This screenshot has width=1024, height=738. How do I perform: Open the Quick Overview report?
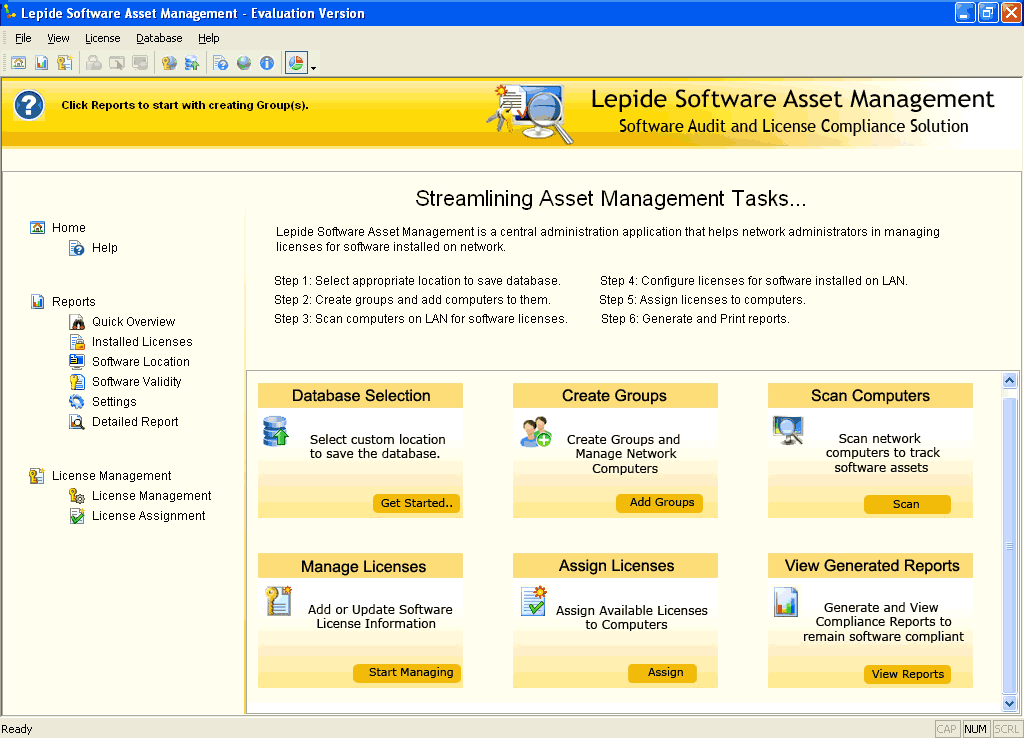[132, 321]
